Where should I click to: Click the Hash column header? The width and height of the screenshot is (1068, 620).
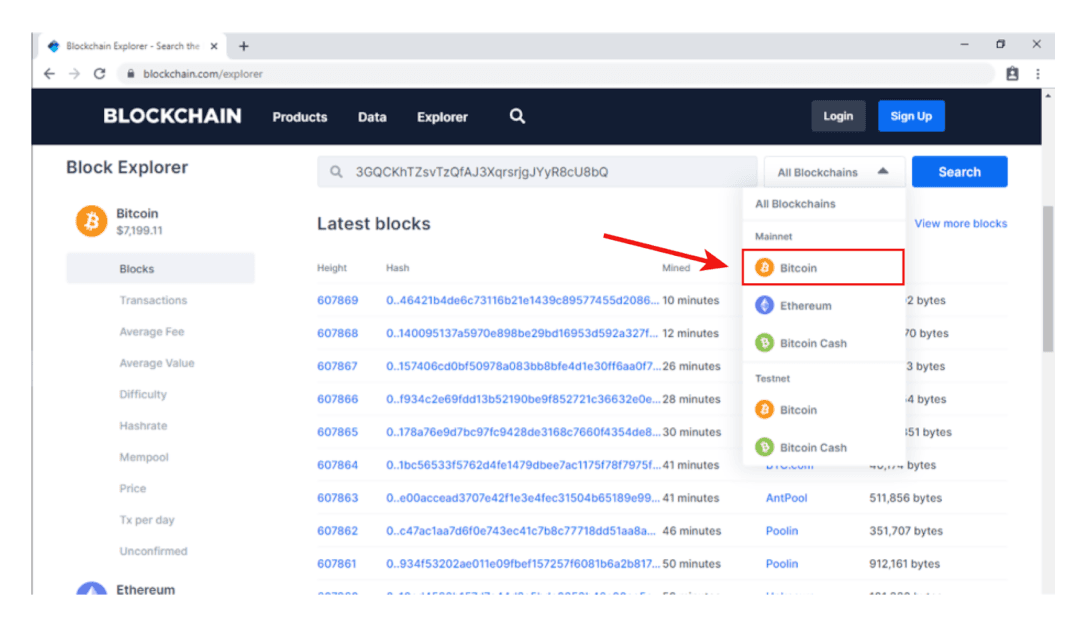[397, 268]
